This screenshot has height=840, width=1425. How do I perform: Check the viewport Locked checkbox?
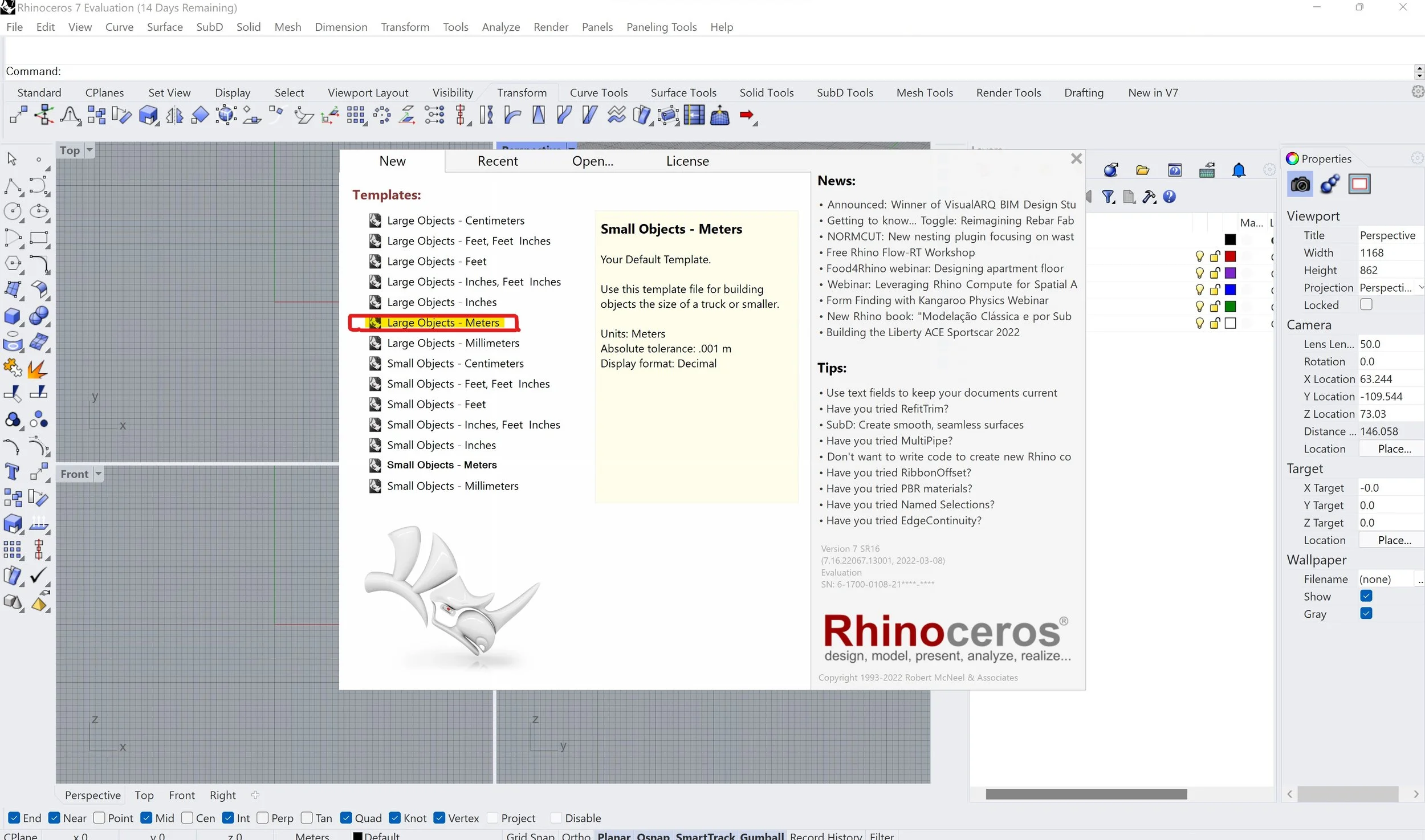[x=1366, y=304]
